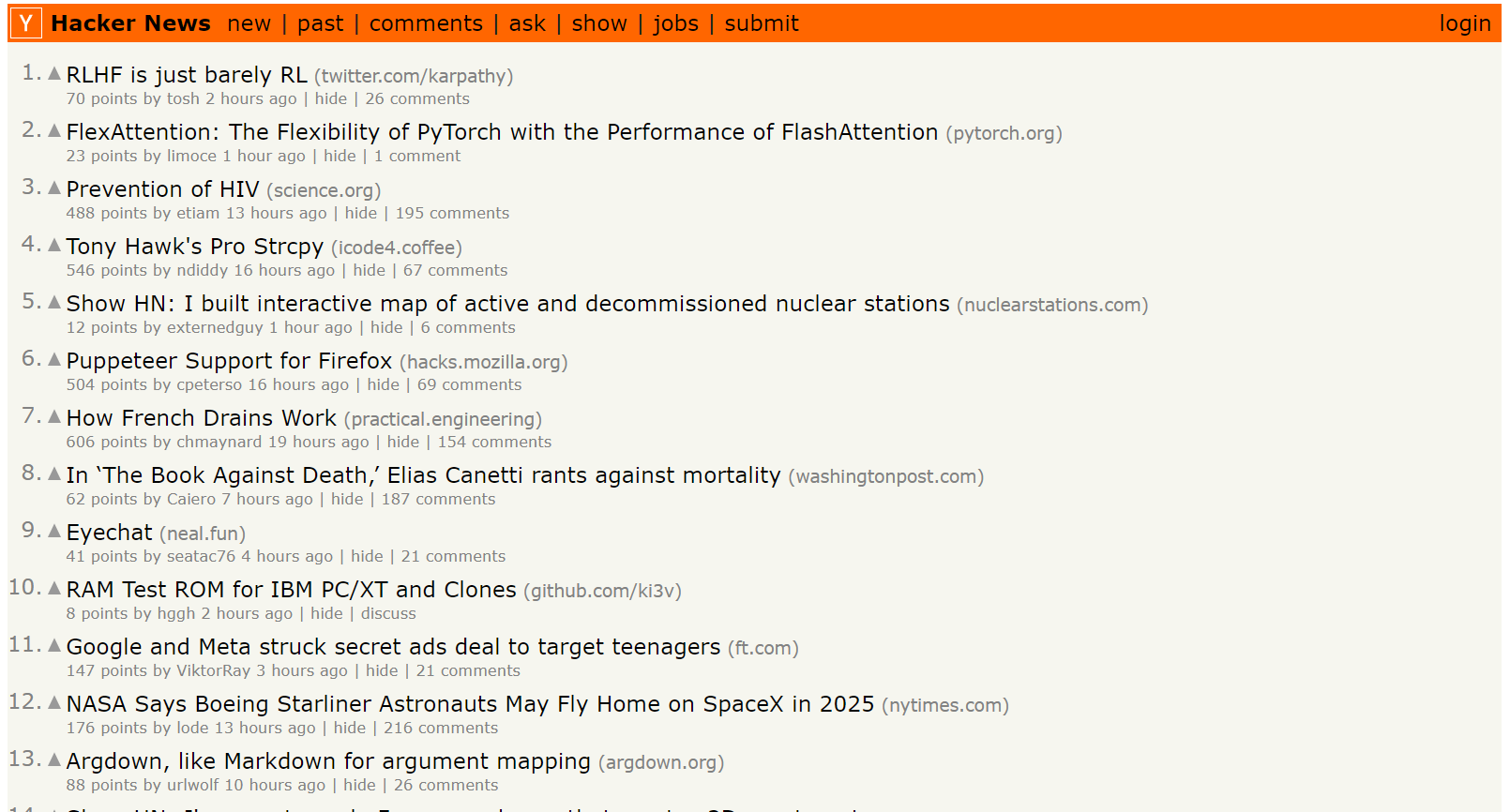
Task: Upvote the How French Drains Work story
Action: pos(54,416)
